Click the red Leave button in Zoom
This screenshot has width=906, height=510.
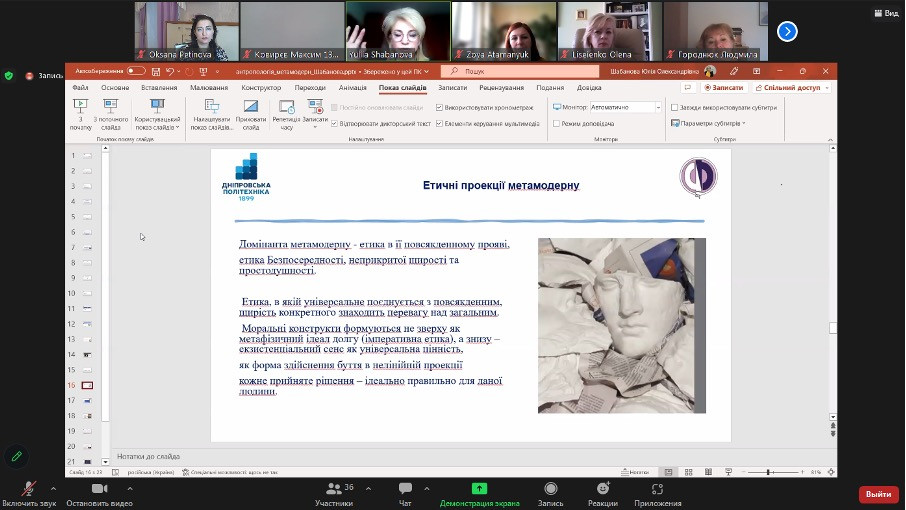pos(878,494)
